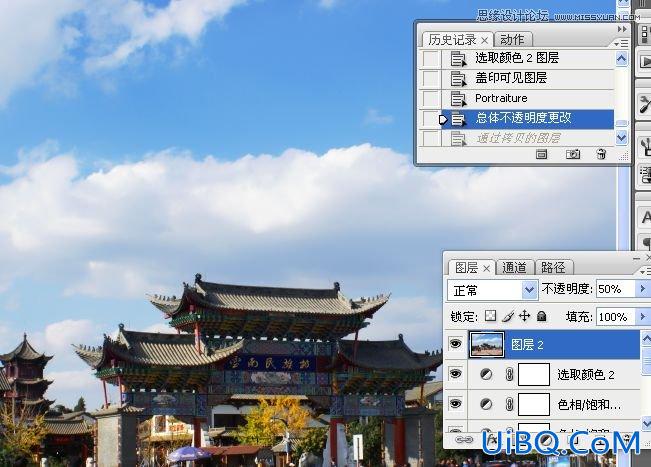Click mask link icon on 色相/饱和 layer

(x=509, y=404)
